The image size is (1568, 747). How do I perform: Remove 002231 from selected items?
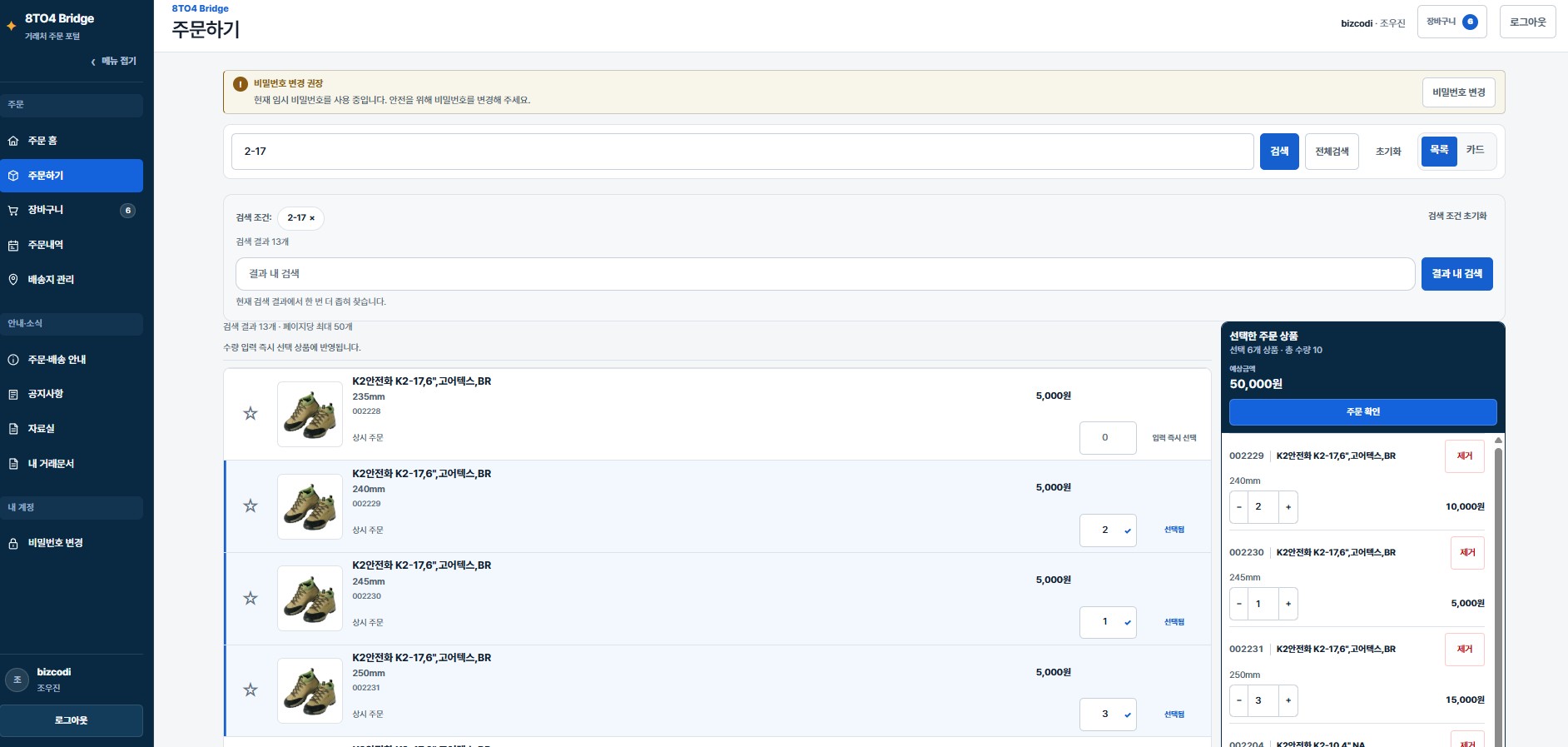tap(1465, 650)
